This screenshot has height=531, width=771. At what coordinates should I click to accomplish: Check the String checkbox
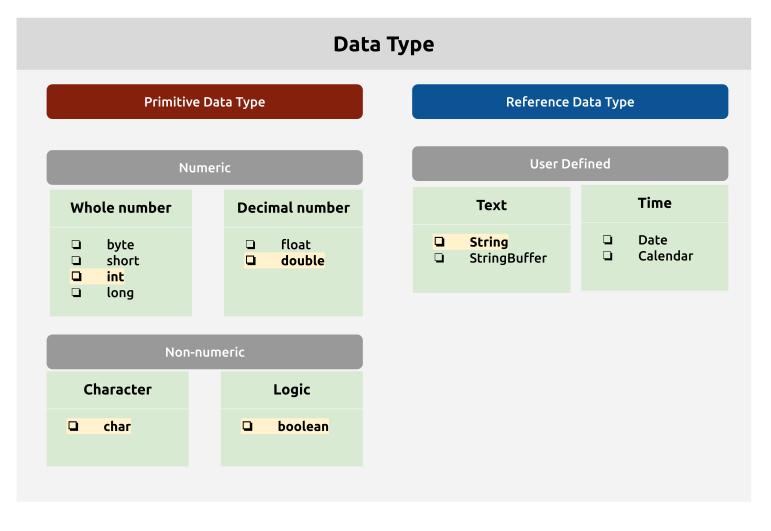[x=439, y=242]
